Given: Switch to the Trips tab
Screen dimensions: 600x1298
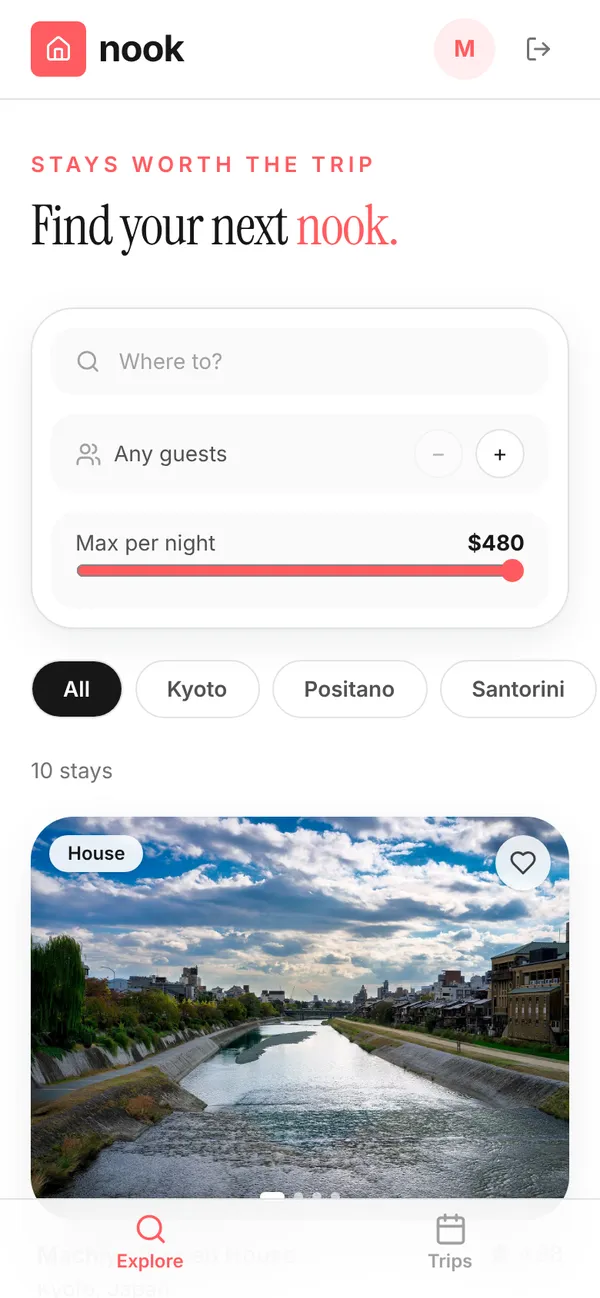Looking at the screenshot, I should 450,1243.
